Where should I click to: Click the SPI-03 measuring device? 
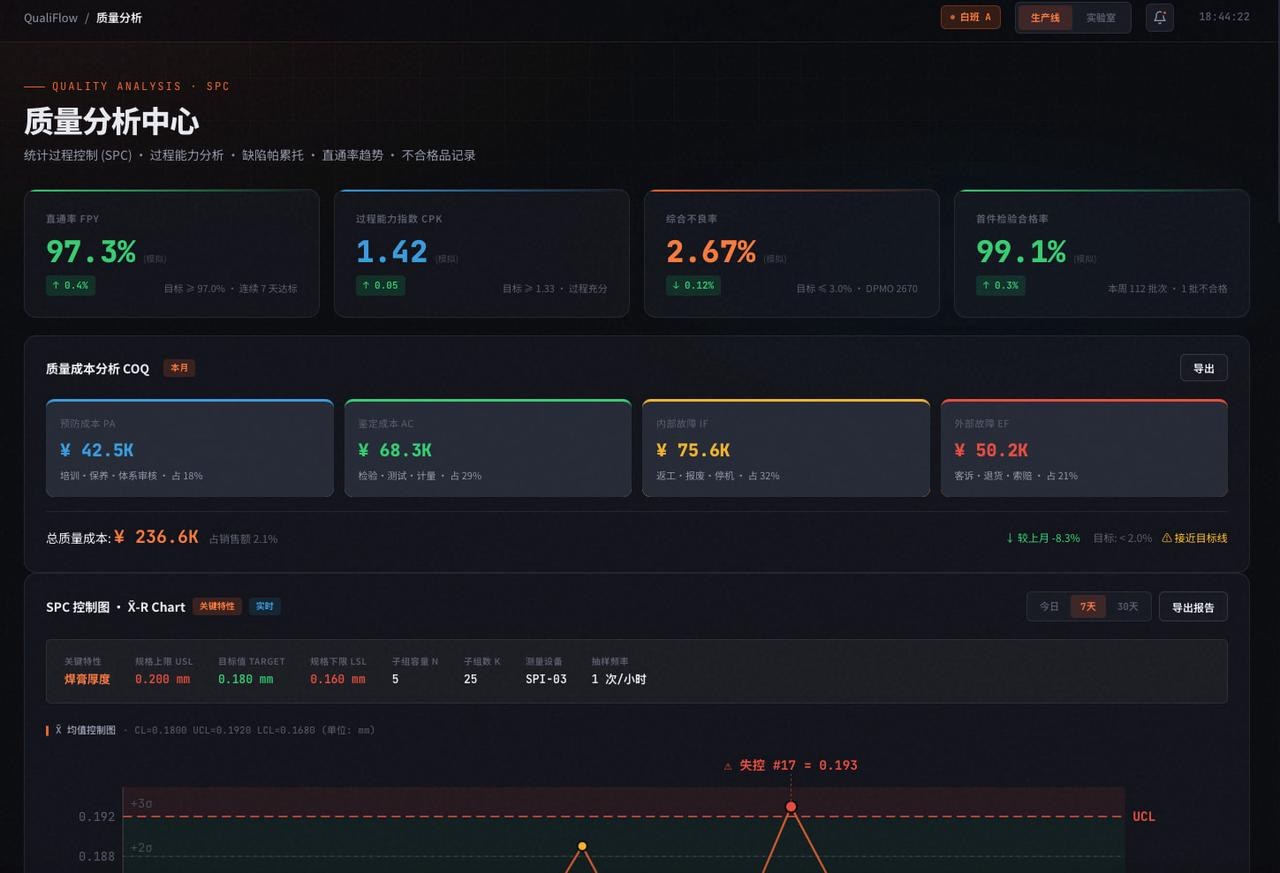[546, 679]
